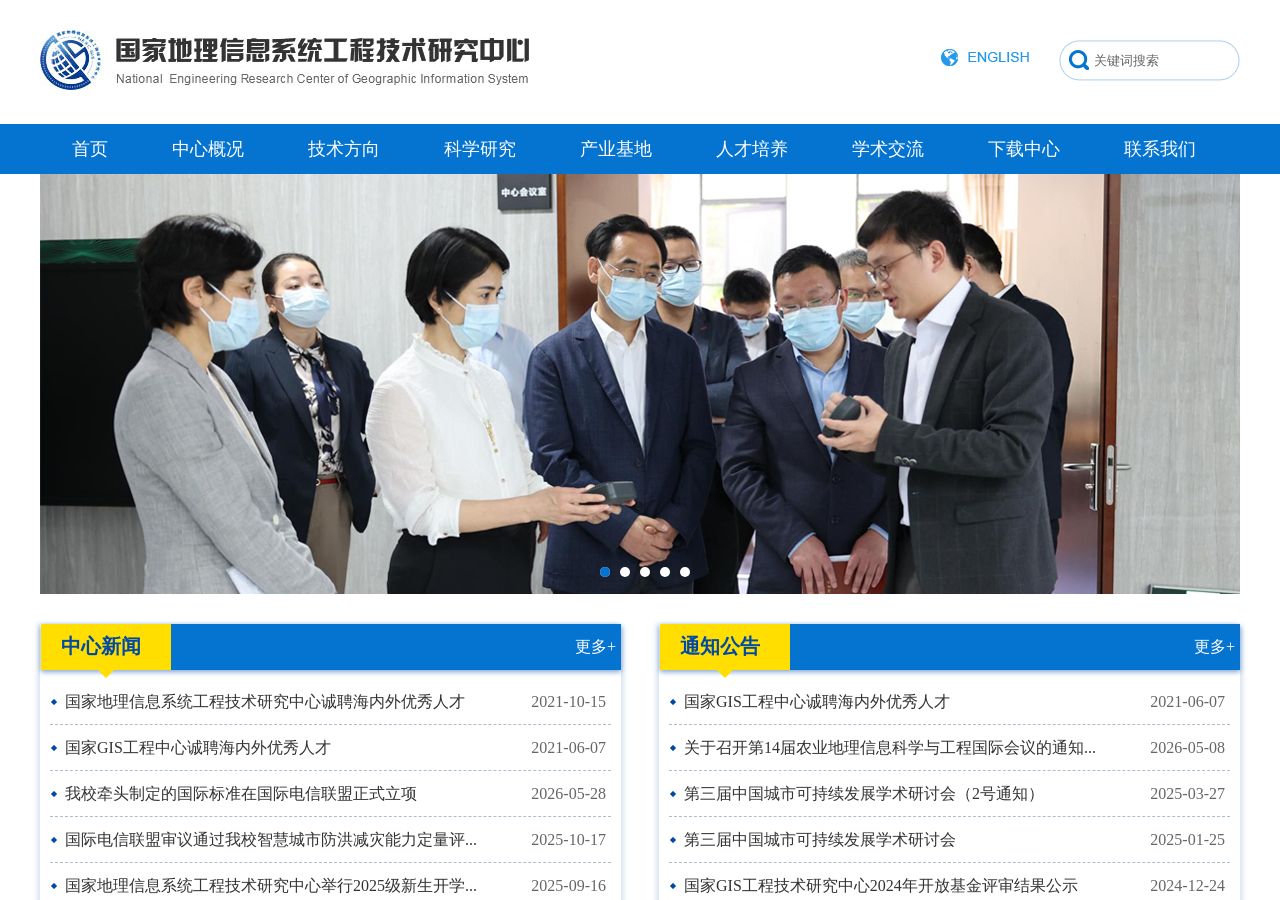Open notice 2024年开放基金评审结果公示

[881, 886]
